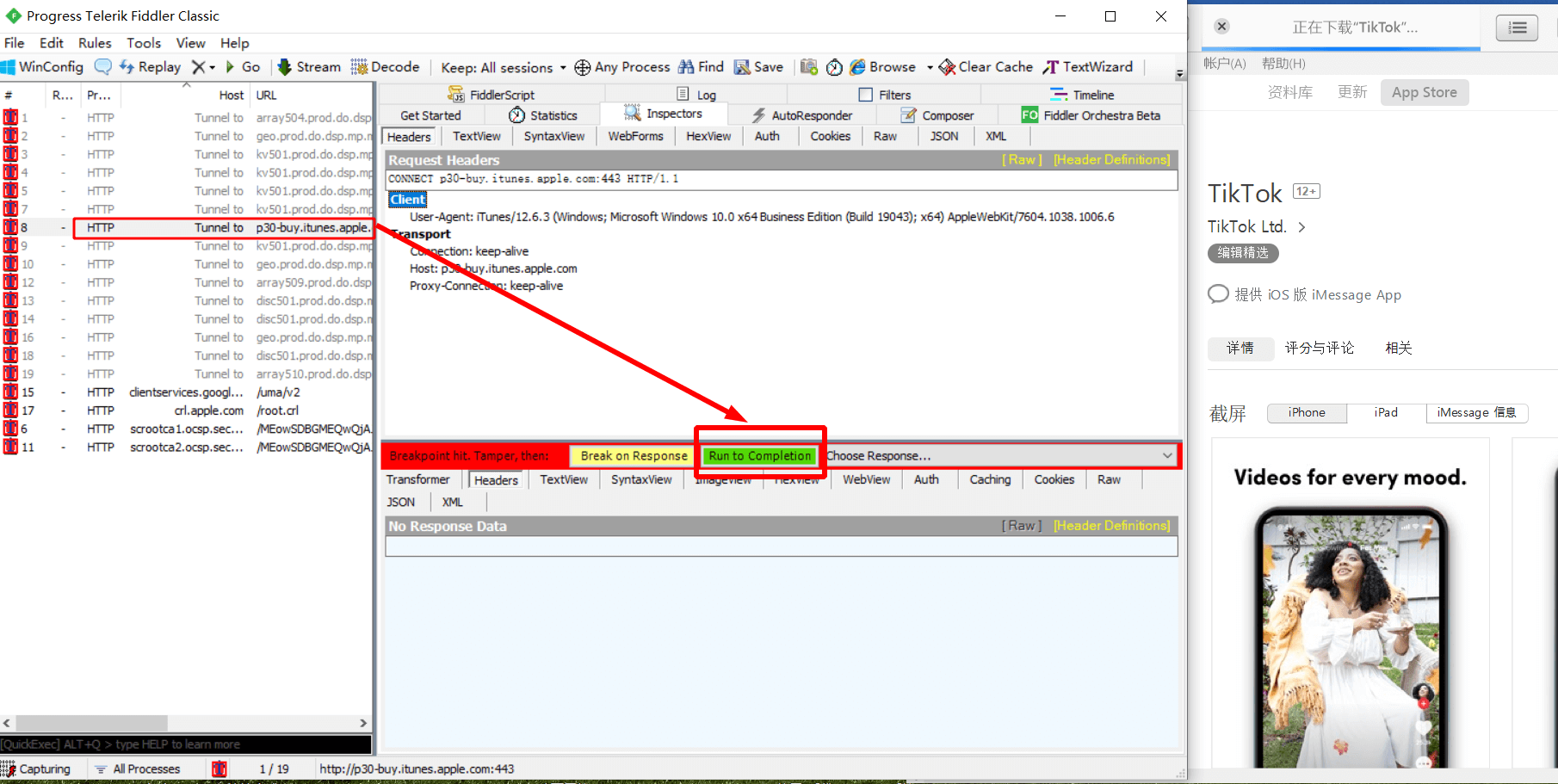Select iPad screenshots segment in iTunes
The image size is (1558, 784).
[x=1386, y=413]
